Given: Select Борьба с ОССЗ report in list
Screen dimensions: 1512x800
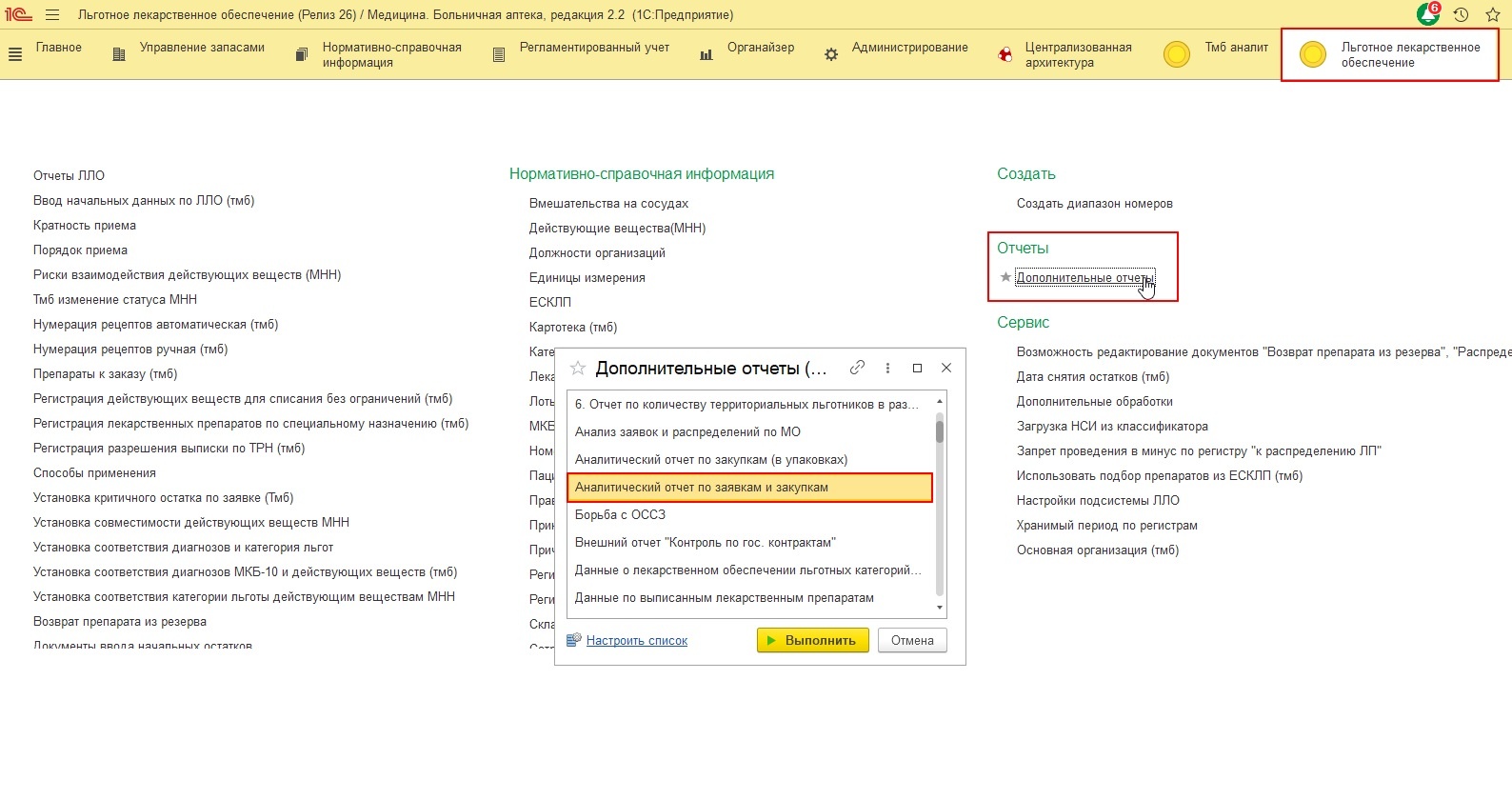Looking at the screenshot, I should point(620,515).
